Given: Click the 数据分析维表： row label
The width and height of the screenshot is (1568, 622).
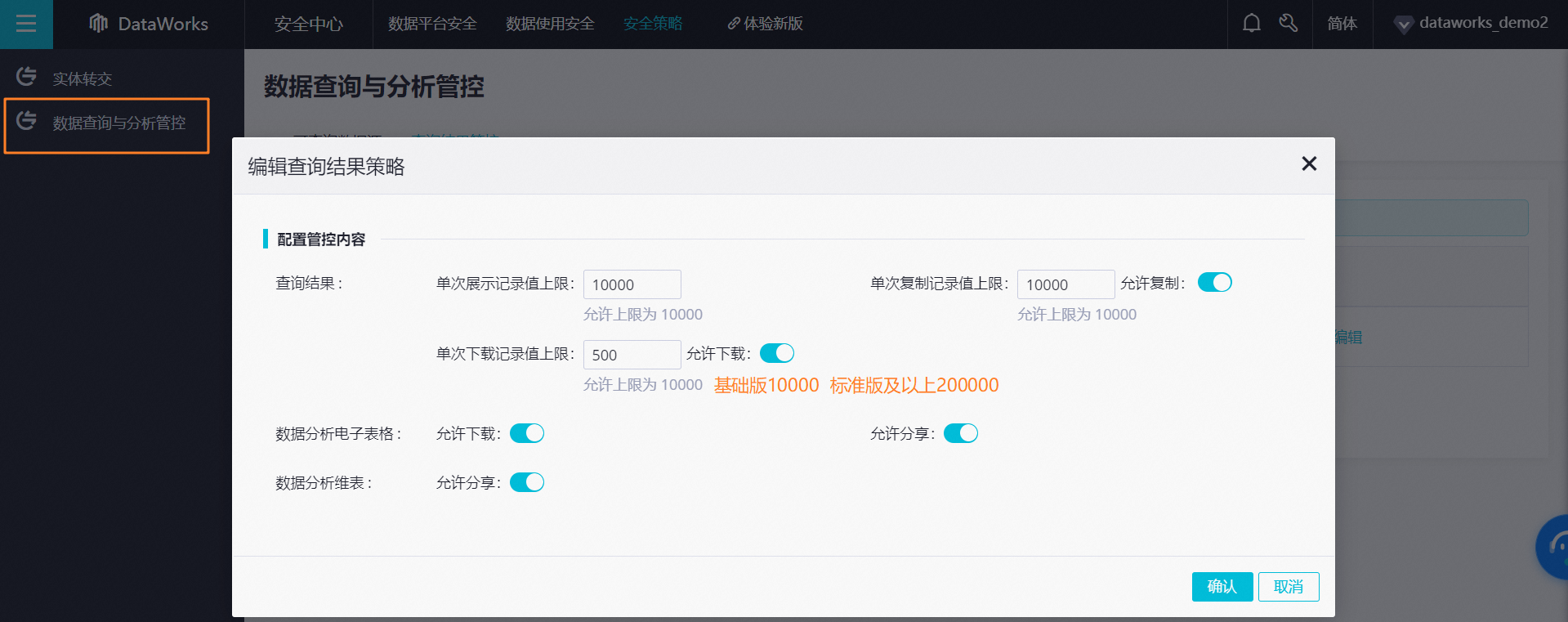Looking at the screenshot, I should point(324,483).
